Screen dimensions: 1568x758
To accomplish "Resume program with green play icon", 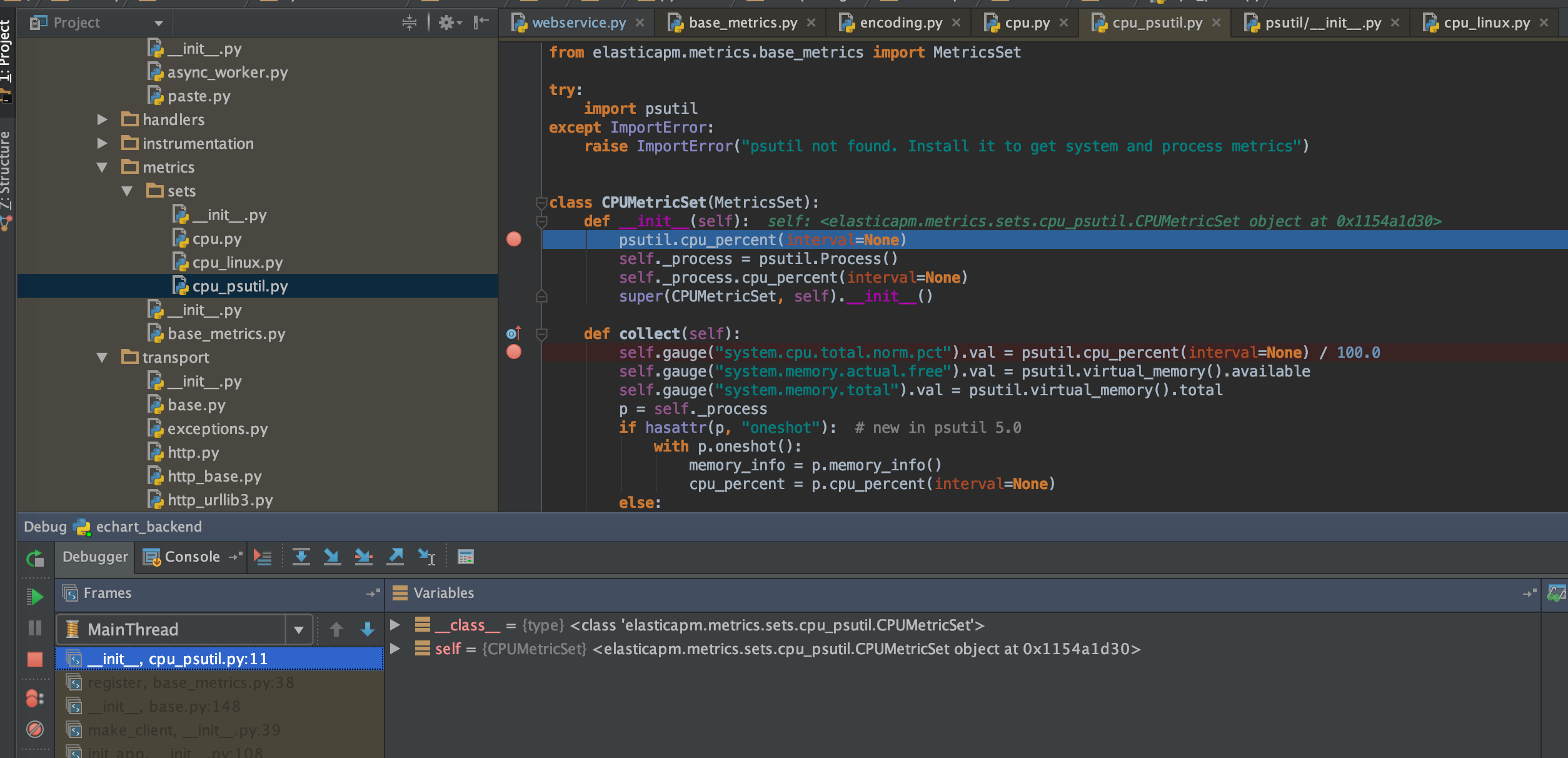I will tap(35, 597).
